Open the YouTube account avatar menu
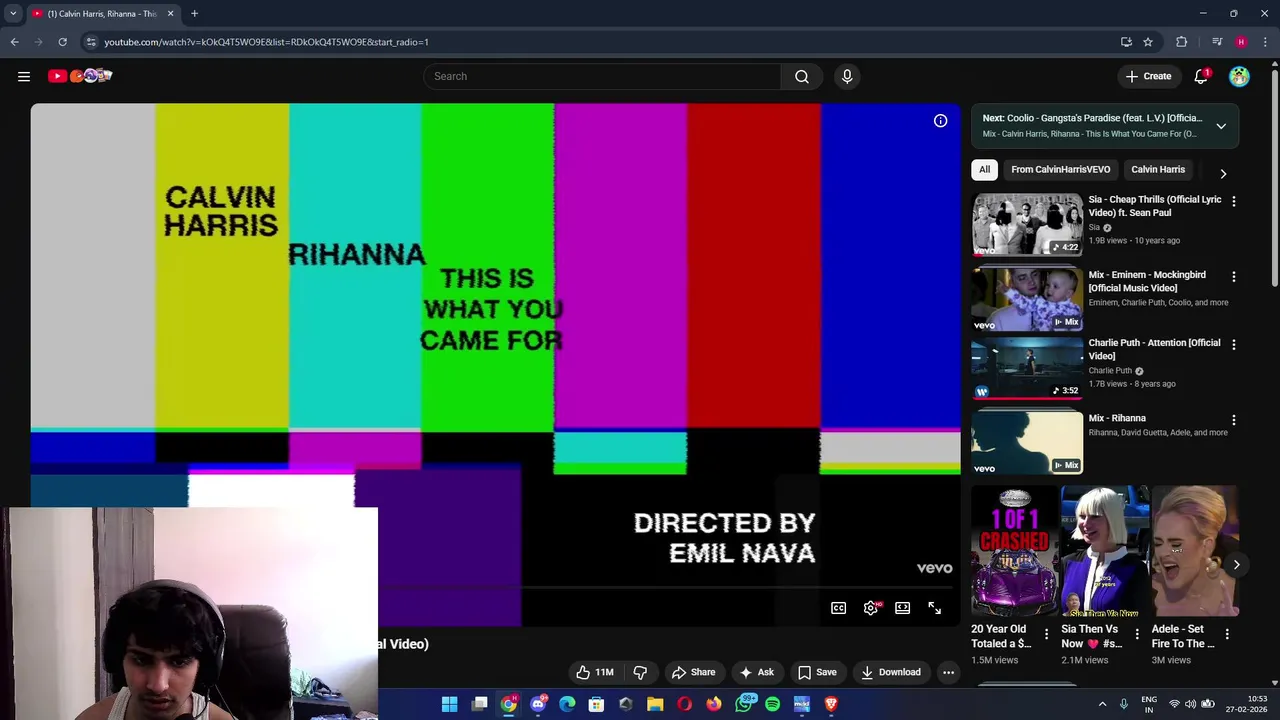 [1239, 76]
